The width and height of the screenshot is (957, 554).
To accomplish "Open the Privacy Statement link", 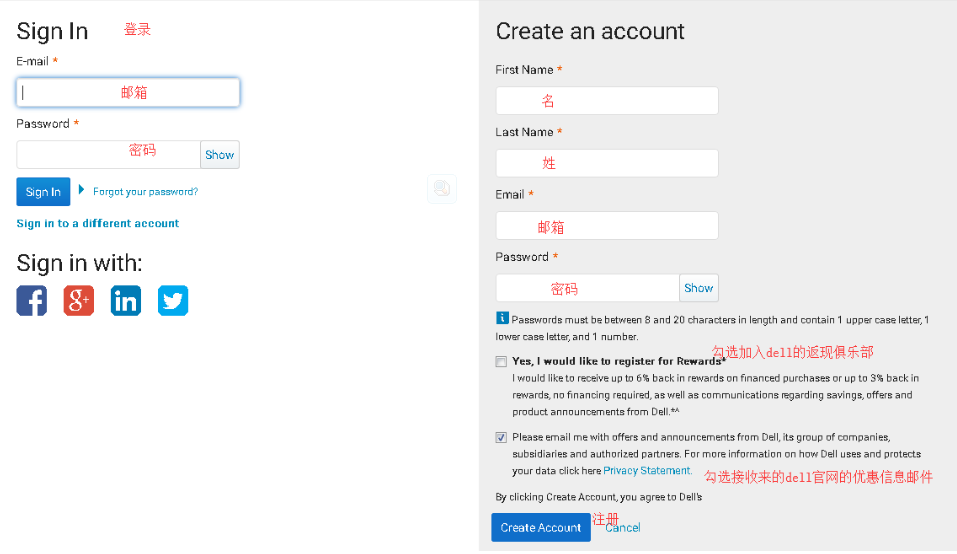I will (x=647, y=470).
